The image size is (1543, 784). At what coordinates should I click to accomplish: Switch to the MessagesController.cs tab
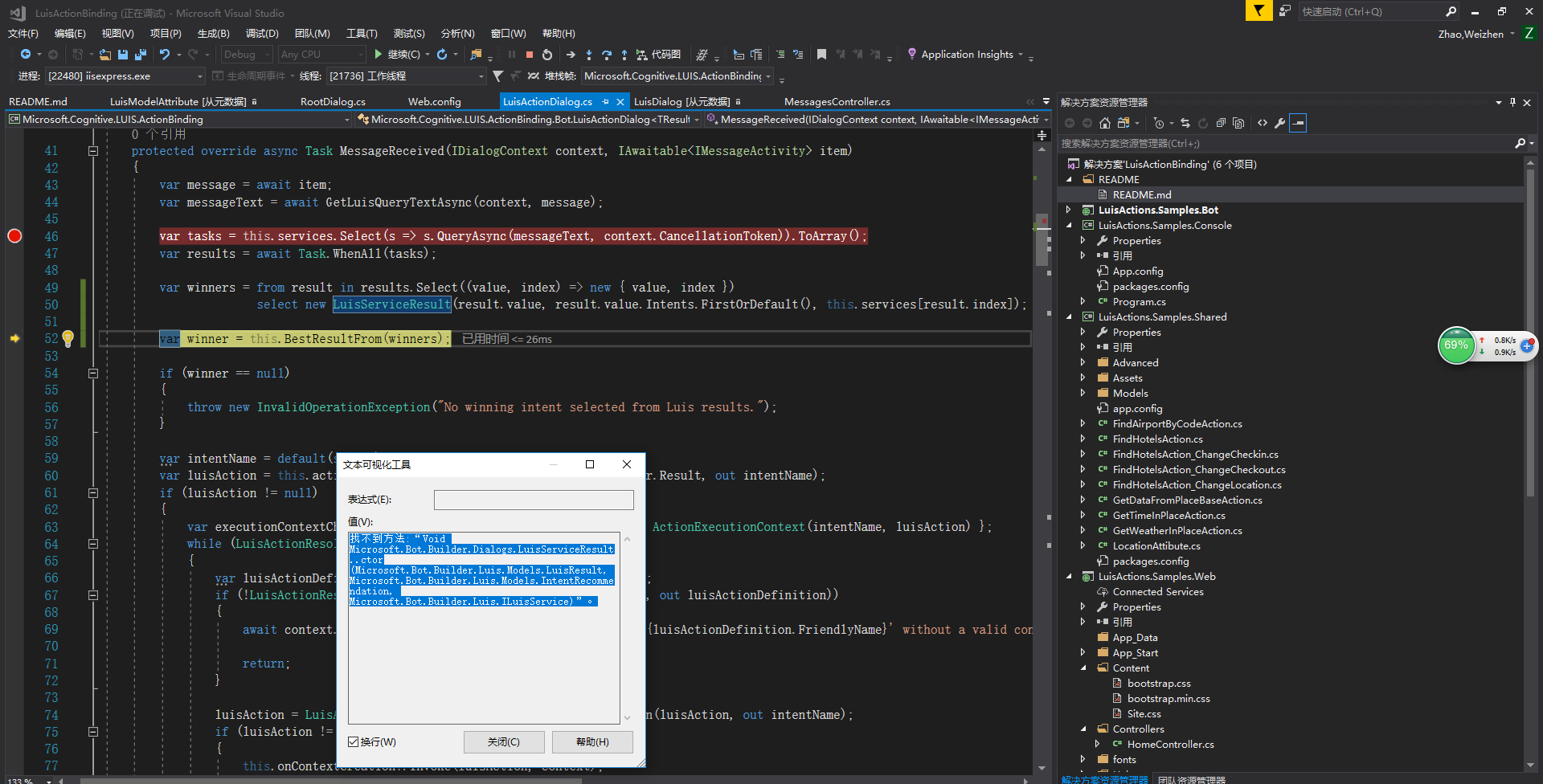837,102
